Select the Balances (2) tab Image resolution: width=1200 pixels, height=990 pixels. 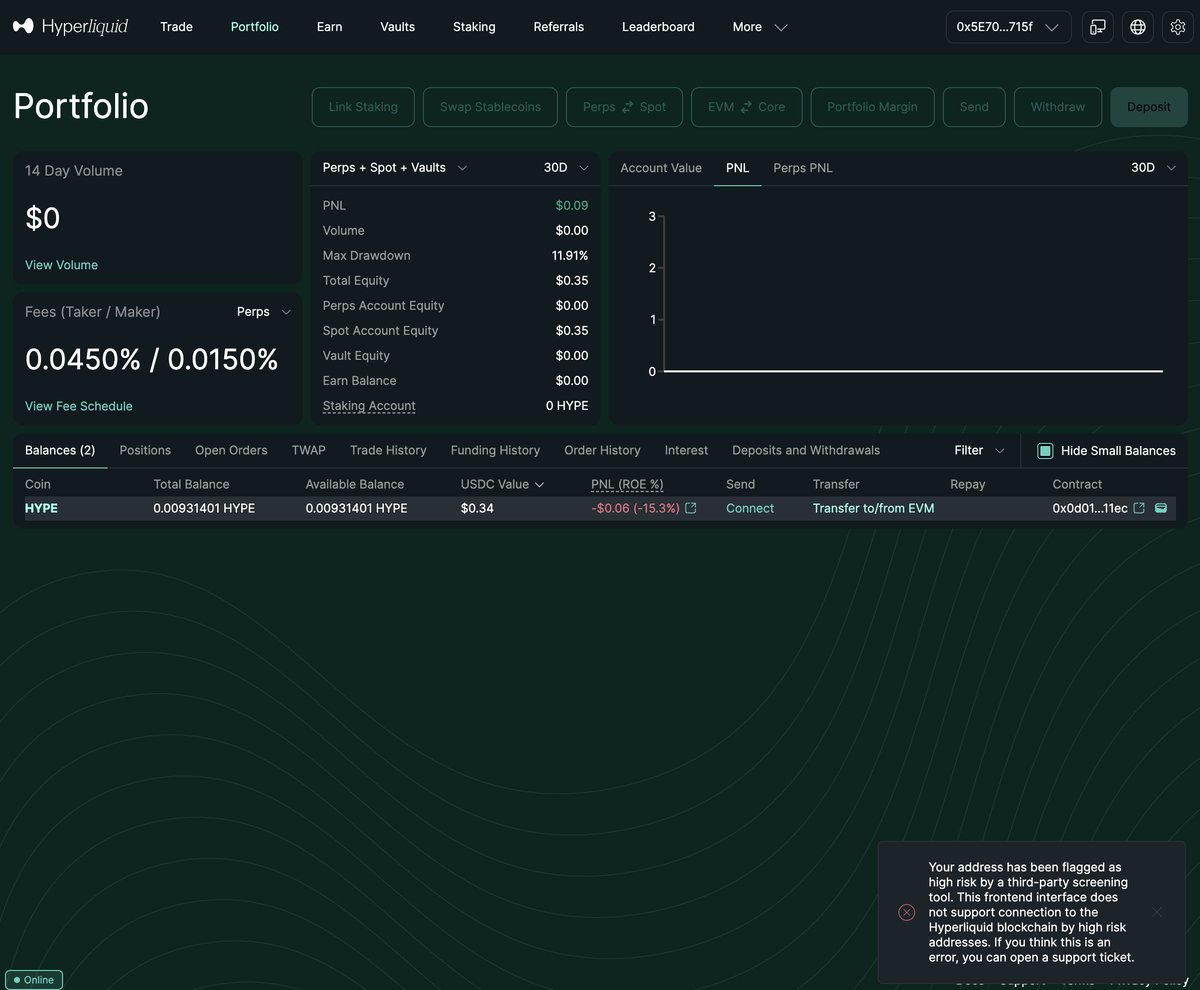click(60, 451)
